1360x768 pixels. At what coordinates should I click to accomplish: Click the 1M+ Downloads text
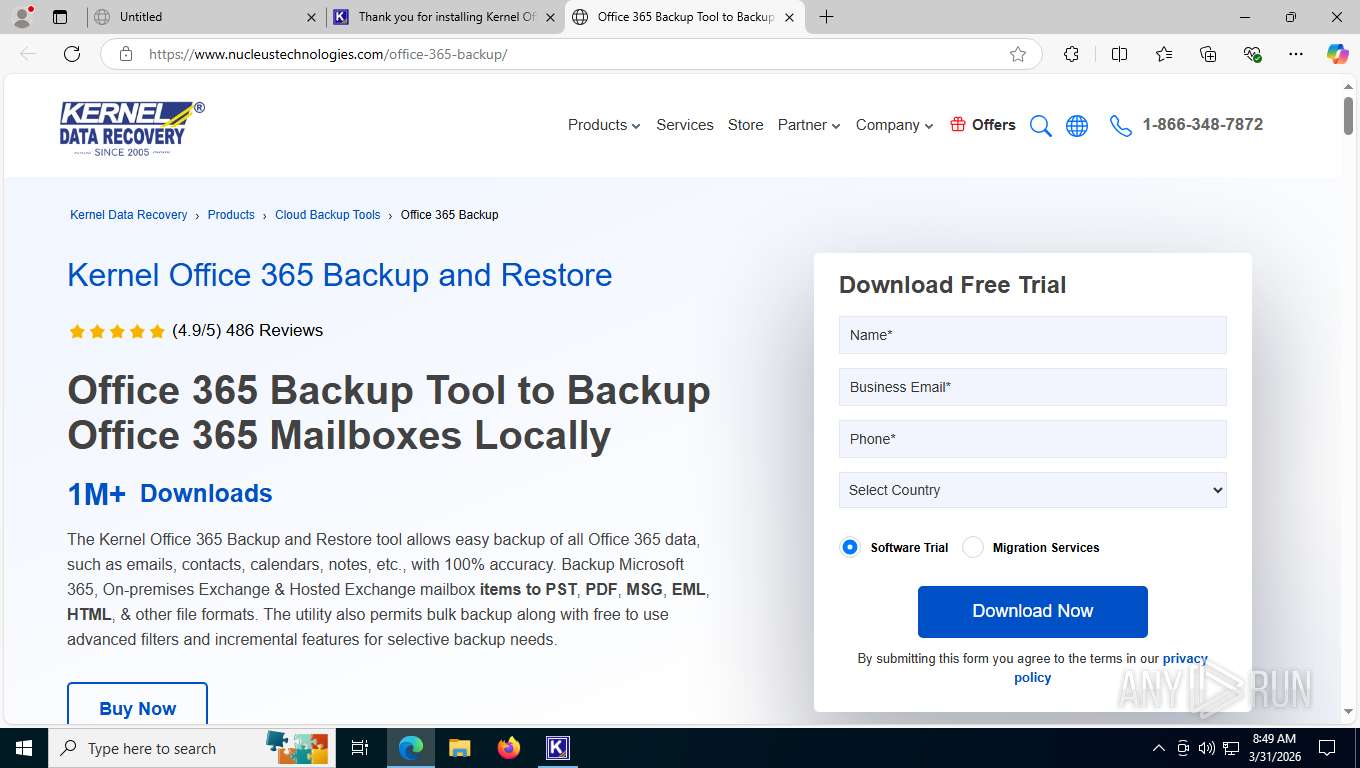click(x=170, y=493)
